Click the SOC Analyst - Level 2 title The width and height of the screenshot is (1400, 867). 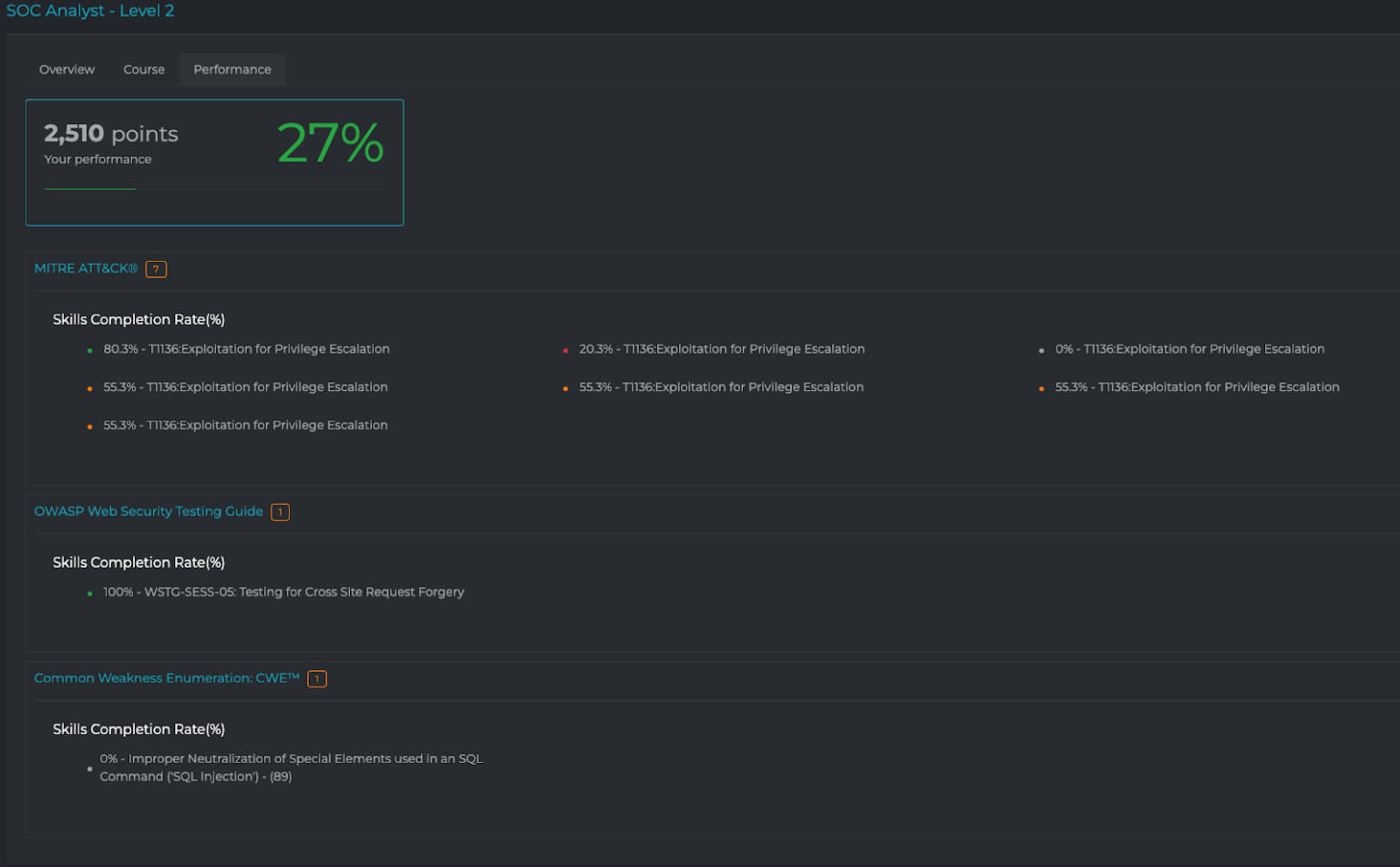[90, 11]
